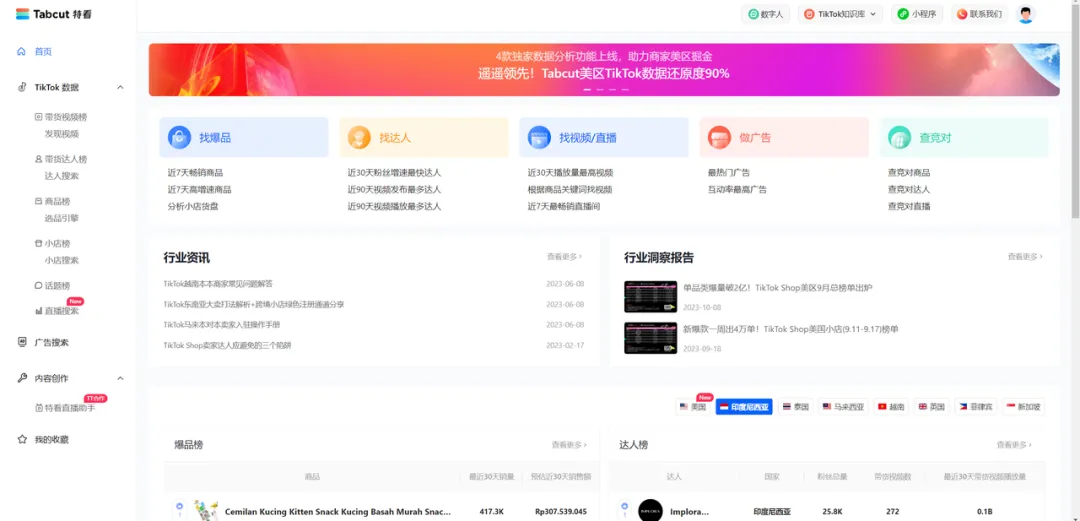Click 查看更多 next to 行业资讯
1080x521 pixels.
564,256
